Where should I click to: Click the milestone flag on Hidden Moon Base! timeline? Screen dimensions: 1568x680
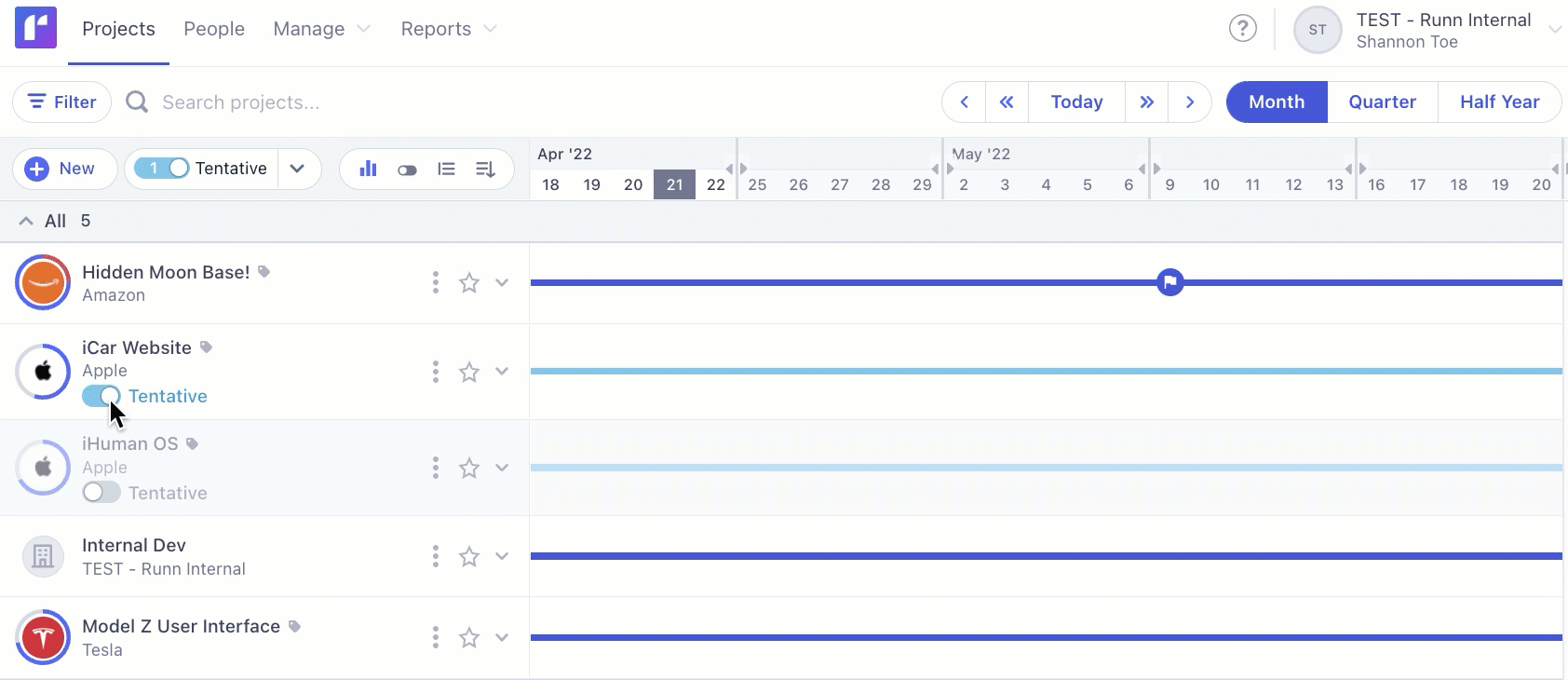point(1169,282)
